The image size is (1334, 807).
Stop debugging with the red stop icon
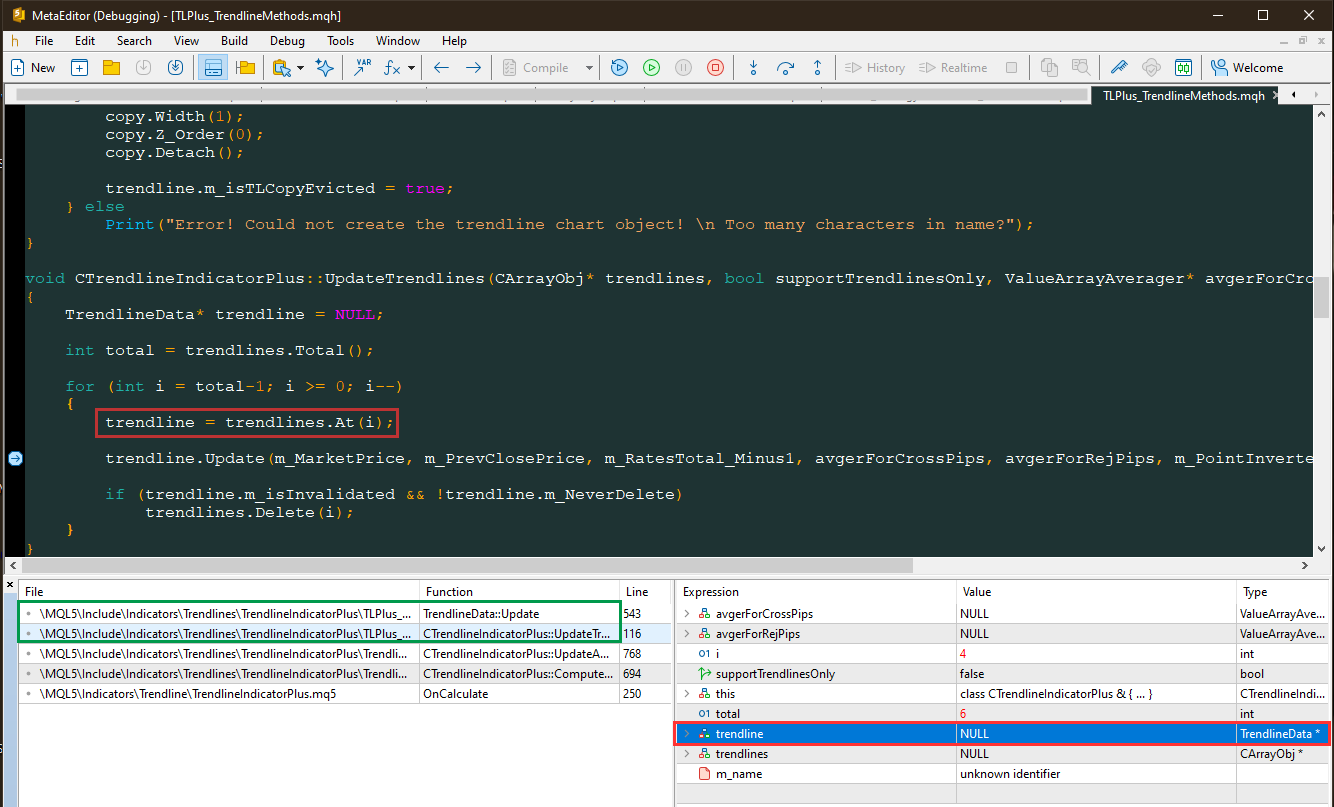click(x=715, y=67)
